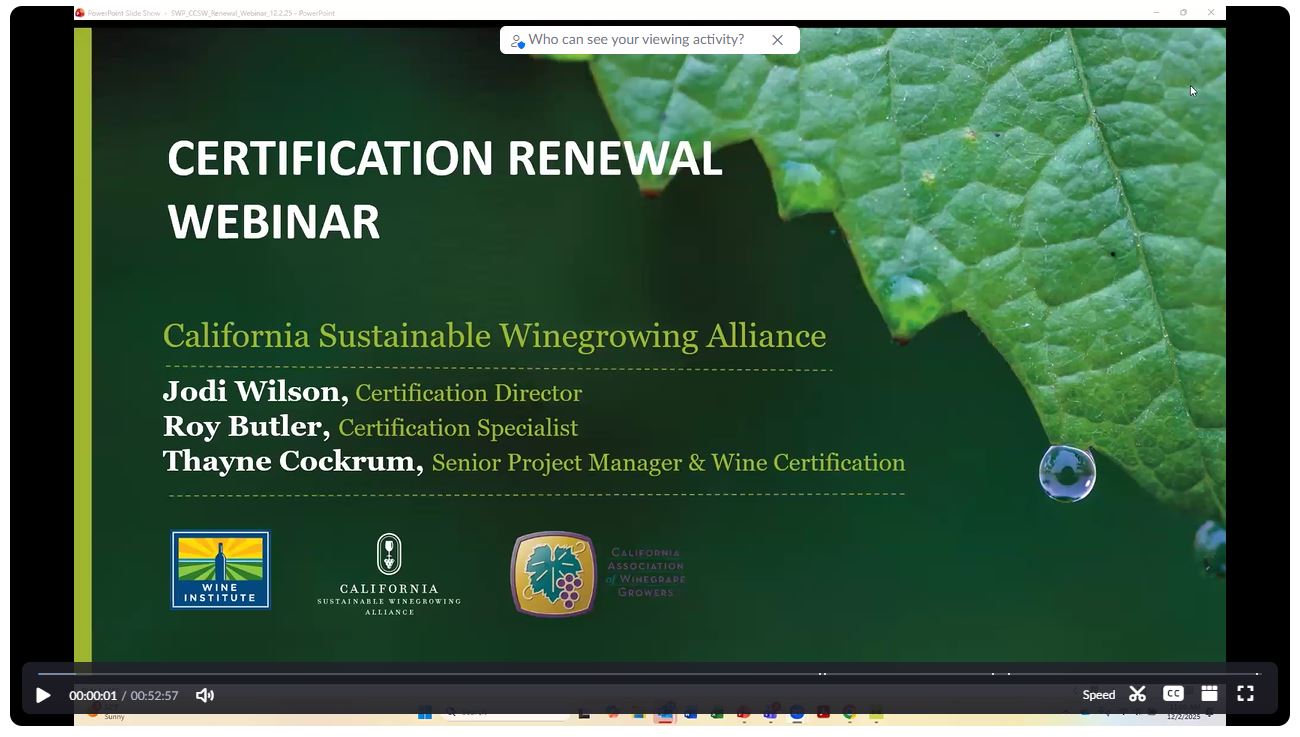The height and width of the screenshot is (737, 1300).
Task: Dismiss the viewing activity banner
Action: coord(777,40)
